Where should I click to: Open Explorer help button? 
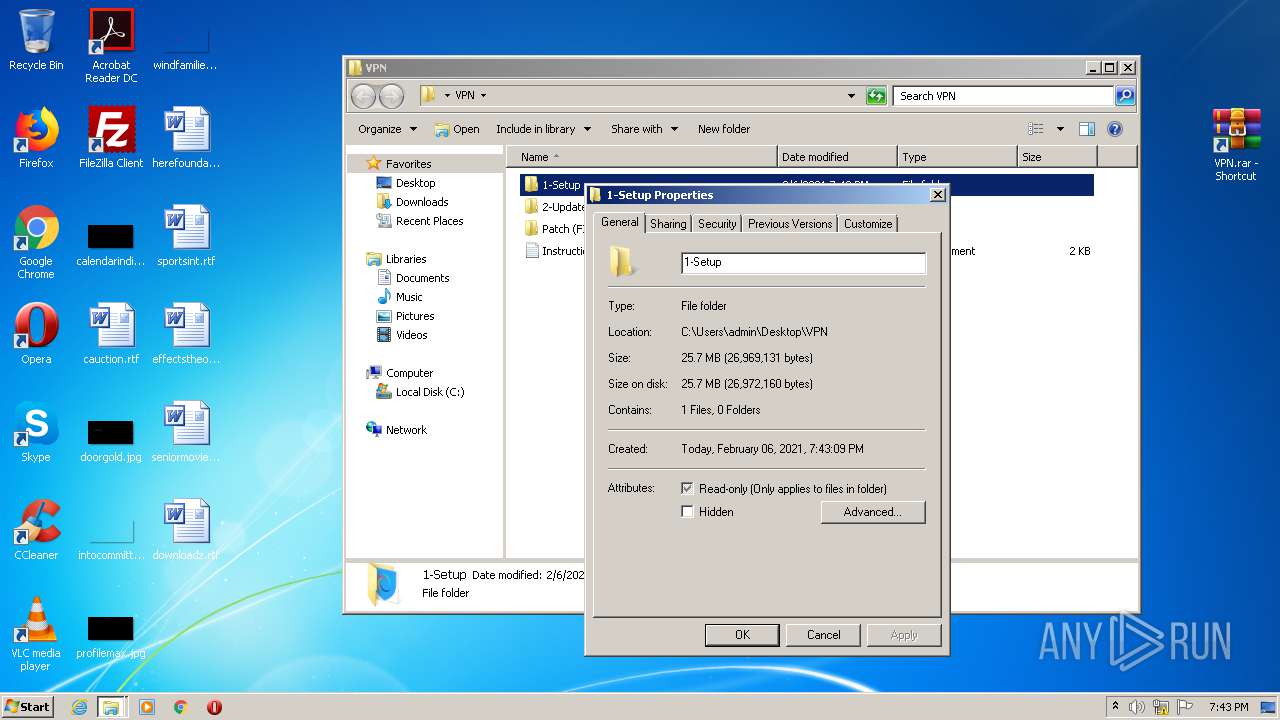pos(1115,129)
